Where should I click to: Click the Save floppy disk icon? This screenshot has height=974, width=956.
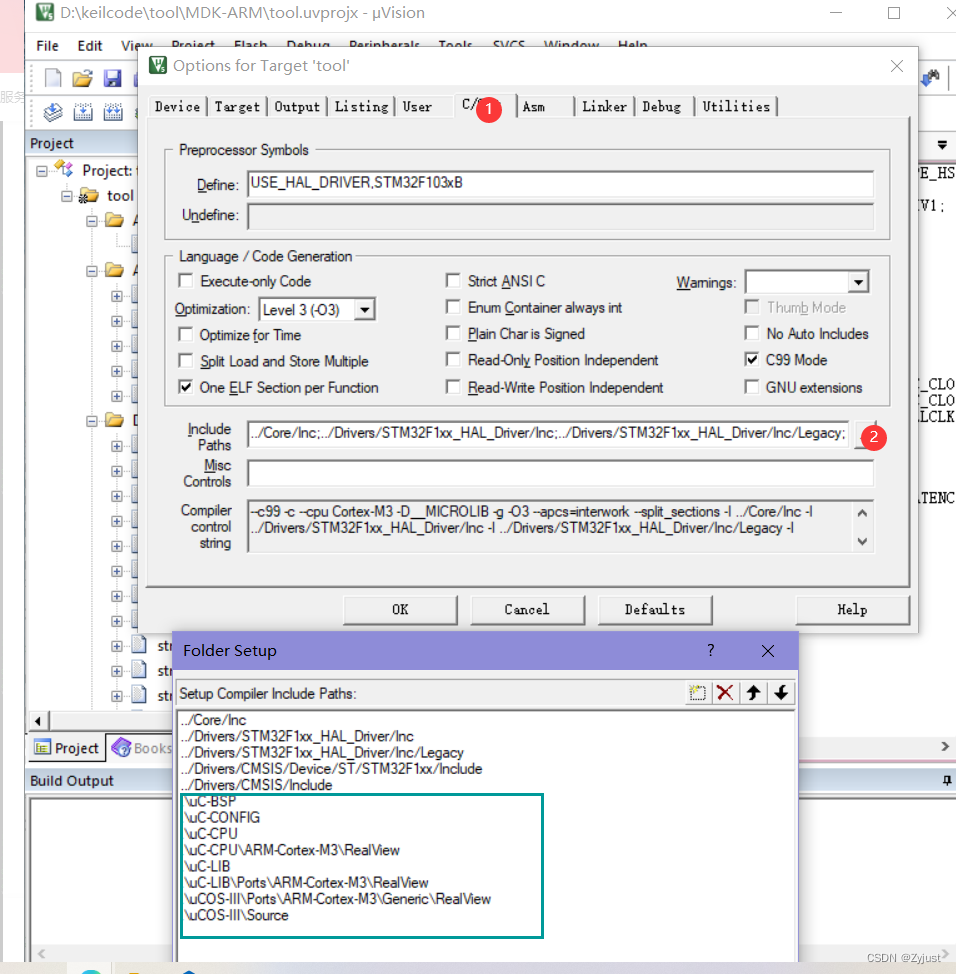112,78
